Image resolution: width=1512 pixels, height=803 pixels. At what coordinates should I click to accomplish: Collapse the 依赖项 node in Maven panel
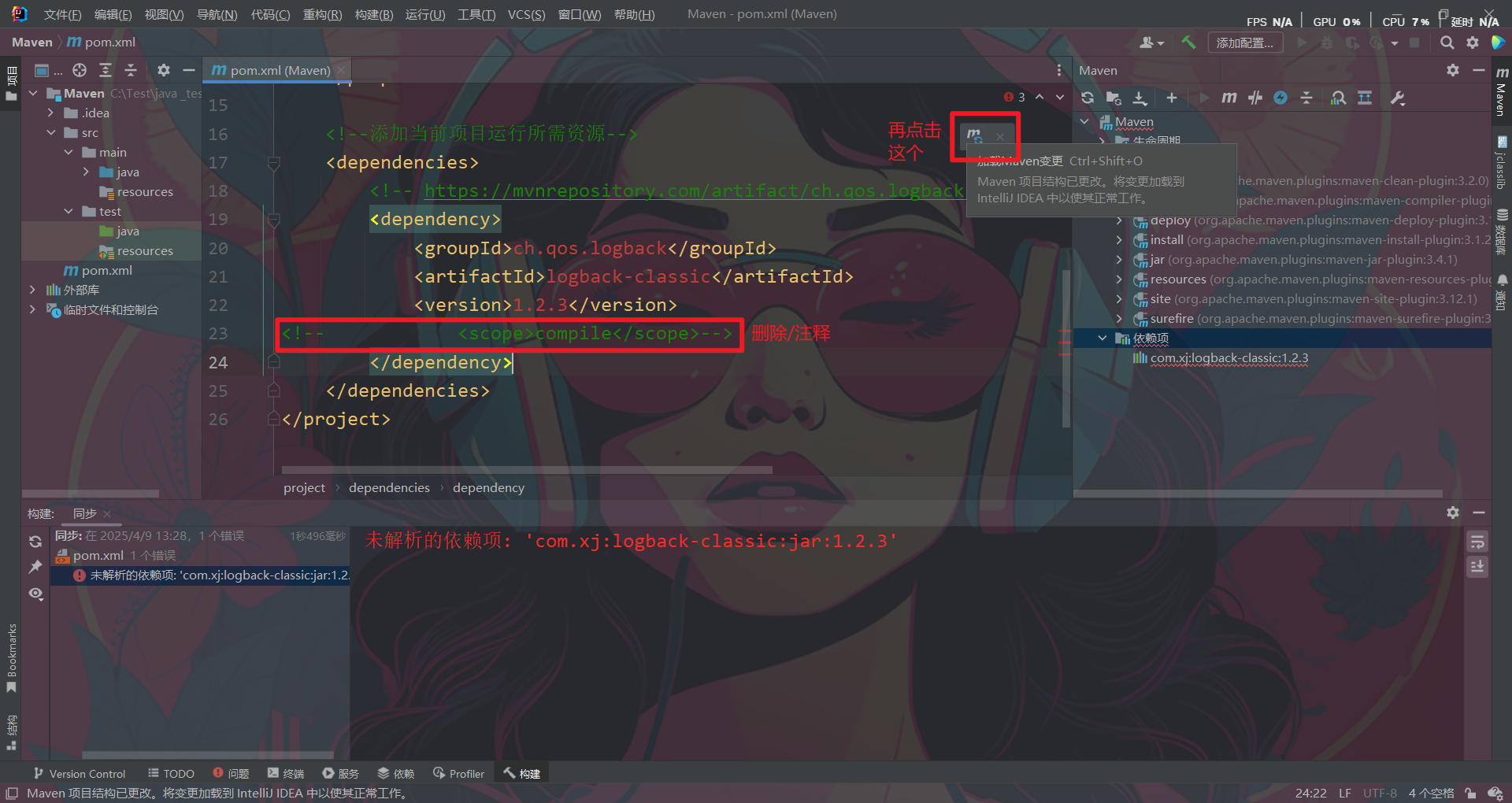coord(1102,338)
